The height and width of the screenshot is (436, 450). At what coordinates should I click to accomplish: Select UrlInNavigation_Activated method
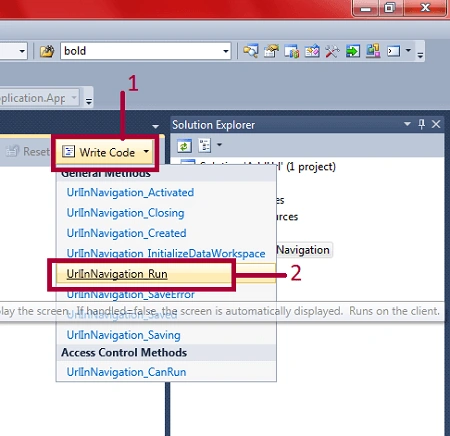pyautogui.click(x=130, y=192)
